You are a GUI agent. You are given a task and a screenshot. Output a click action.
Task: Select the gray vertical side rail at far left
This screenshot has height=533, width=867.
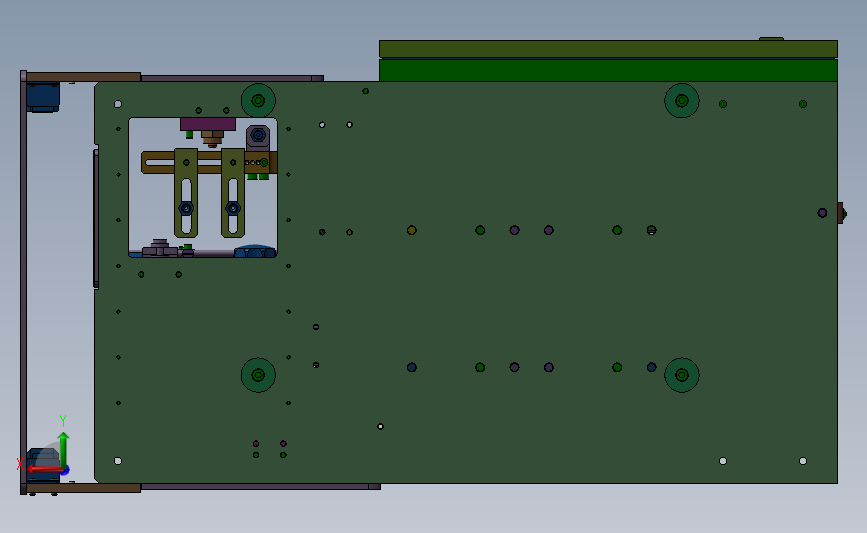click(x=23, y=282)
